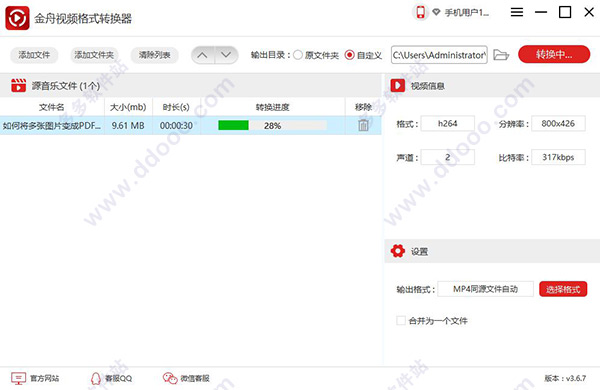Click the 手机用户1... account name
Viewport: 600px width, 390px height.
tap(466, 13)
